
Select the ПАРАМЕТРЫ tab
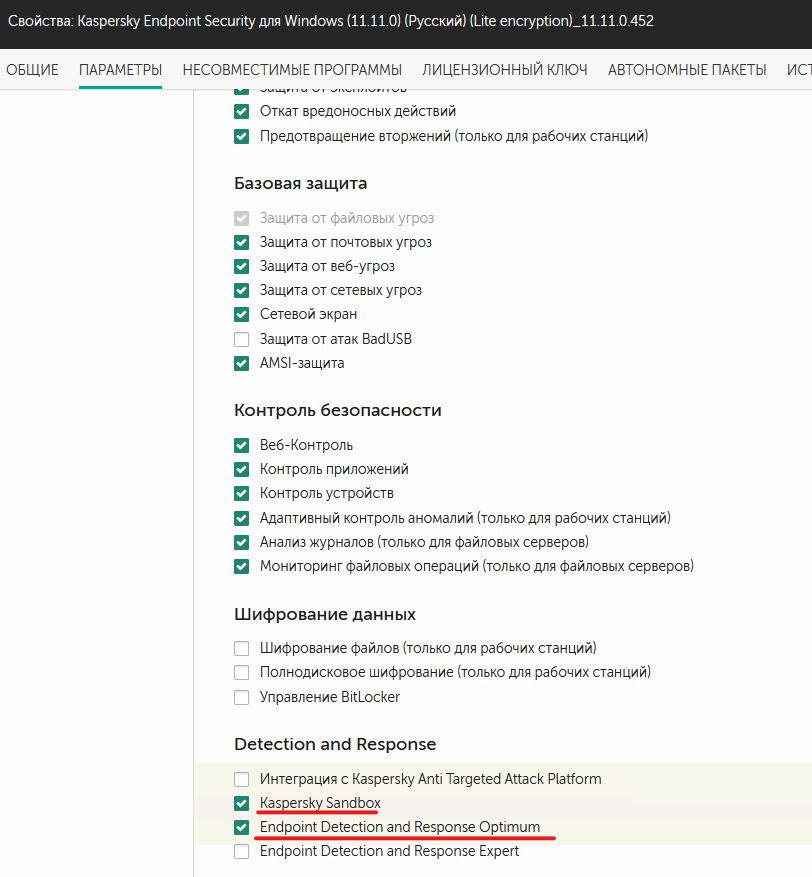120,70
